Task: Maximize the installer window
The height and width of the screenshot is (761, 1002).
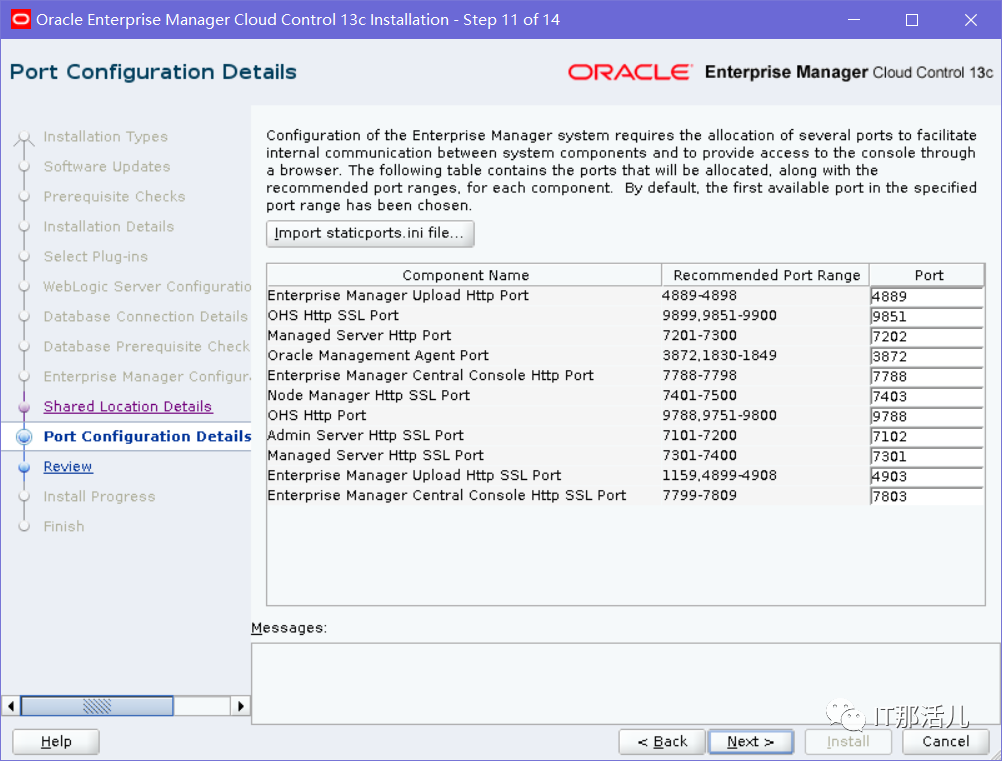Action: click(x=912, y=20)
